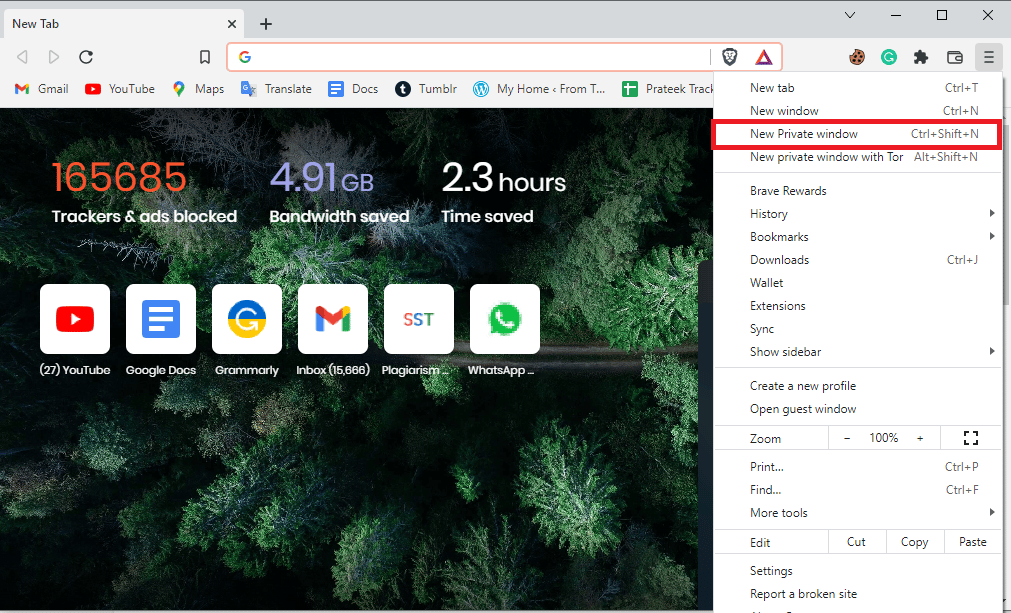Select New Private window menu entry
The height and width of the screenshot is (613, 1011).
(x=804, y=134)
